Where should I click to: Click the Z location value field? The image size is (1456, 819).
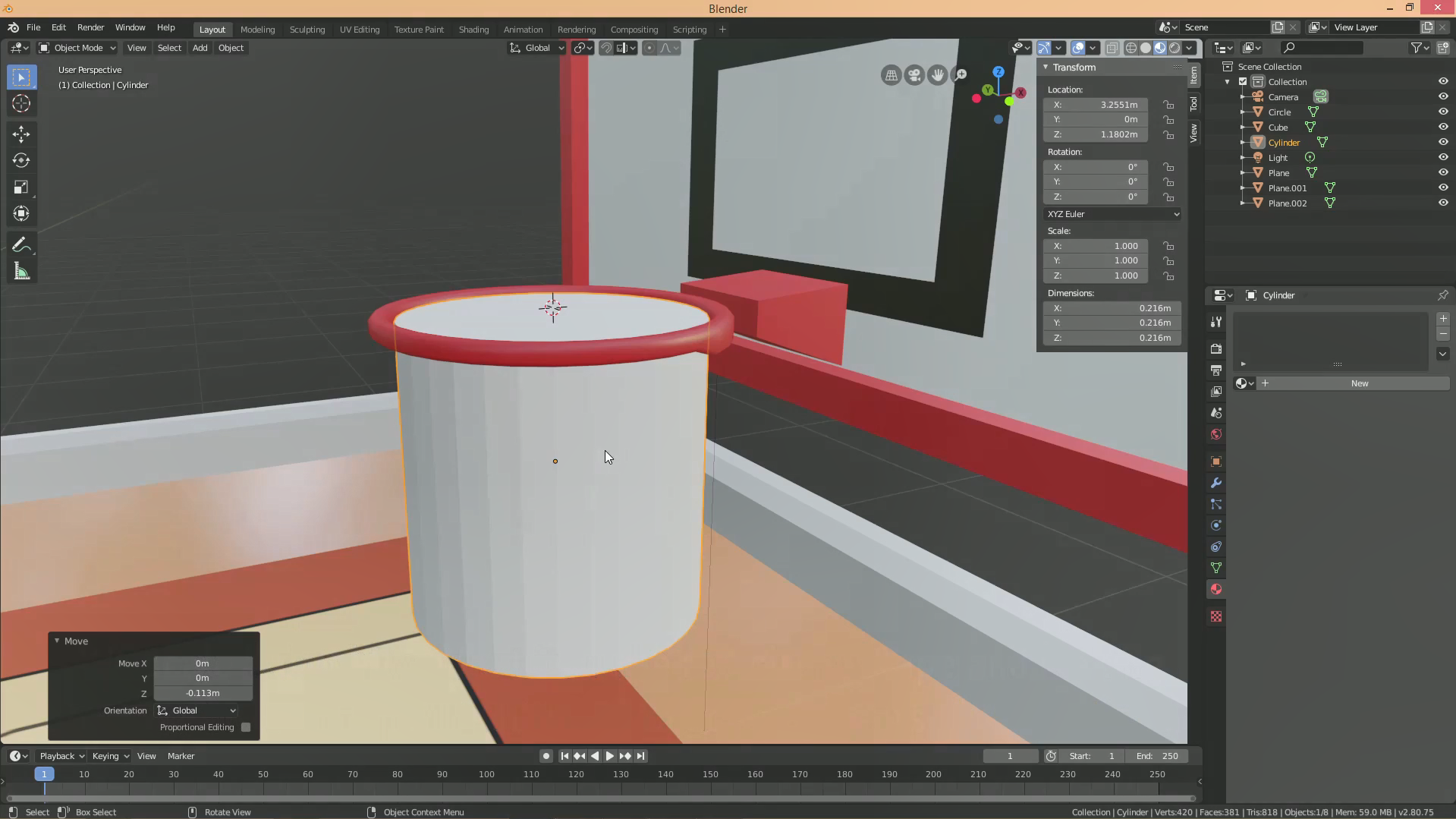pyautogui.click(x=1096, y=134)
